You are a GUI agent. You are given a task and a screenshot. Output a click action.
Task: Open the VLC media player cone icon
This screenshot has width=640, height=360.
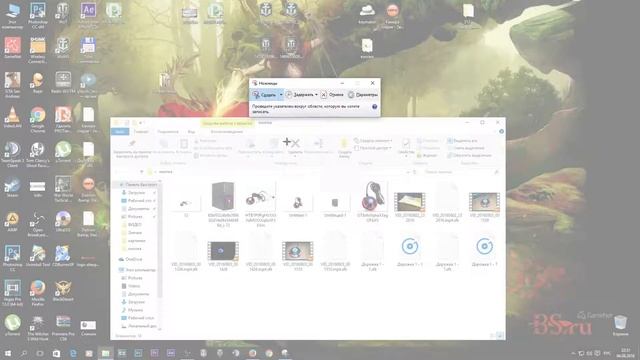12,115
